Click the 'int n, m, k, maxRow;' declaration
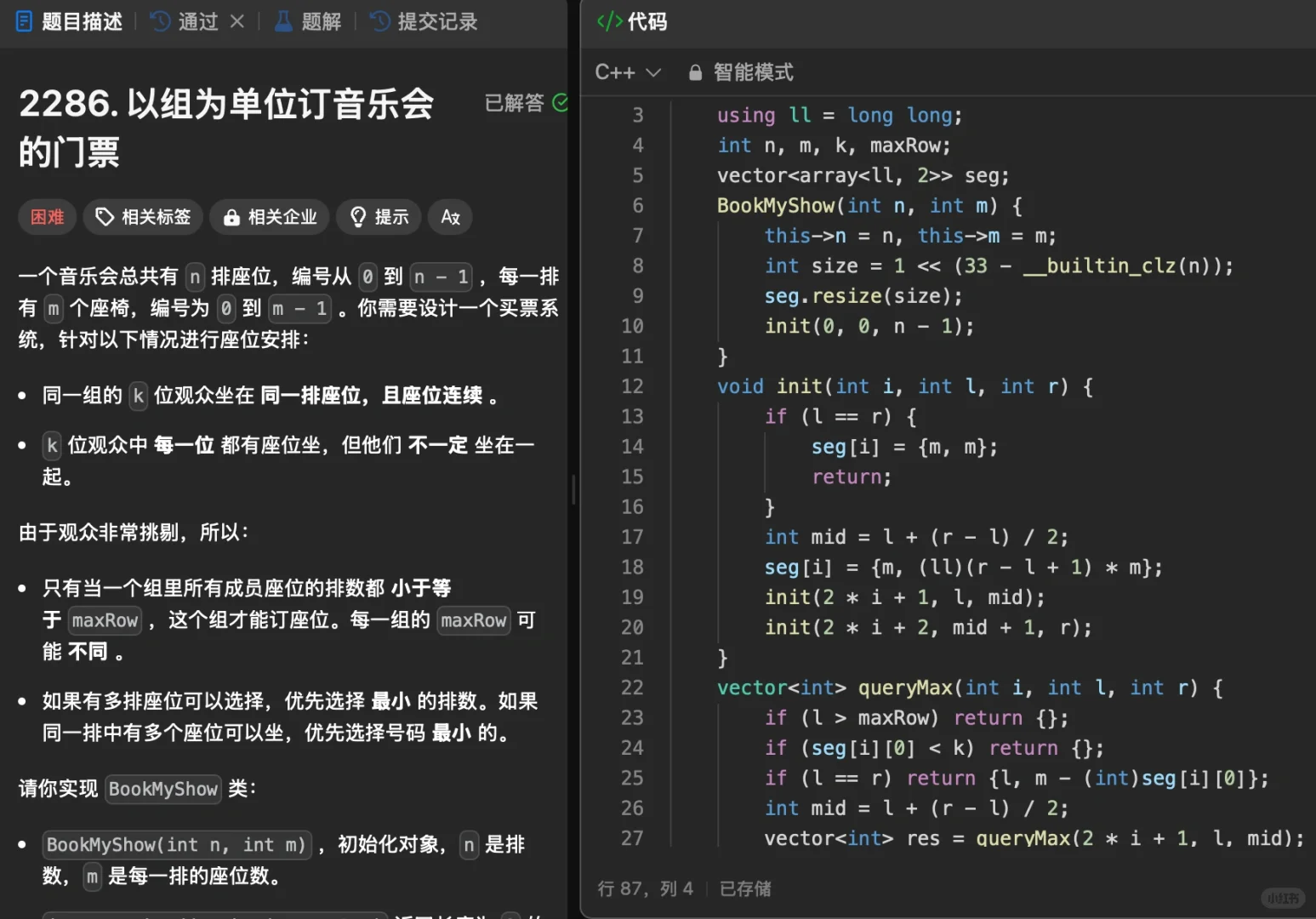The height and width of the screenshot is (919, 1316). coord(834,146)
